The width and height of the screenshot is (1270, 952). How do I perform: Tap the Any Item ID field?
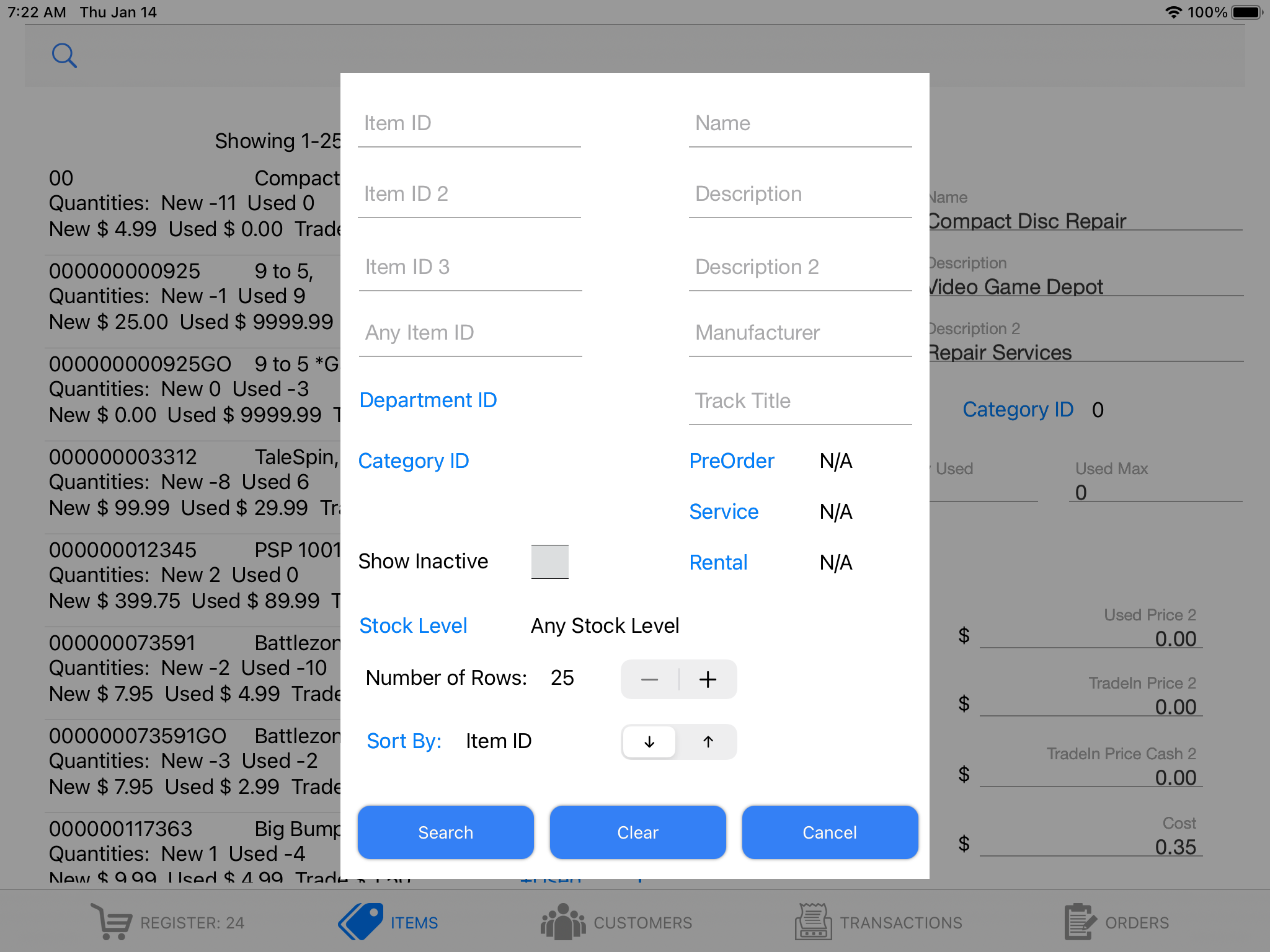click(x=469, y=333)
